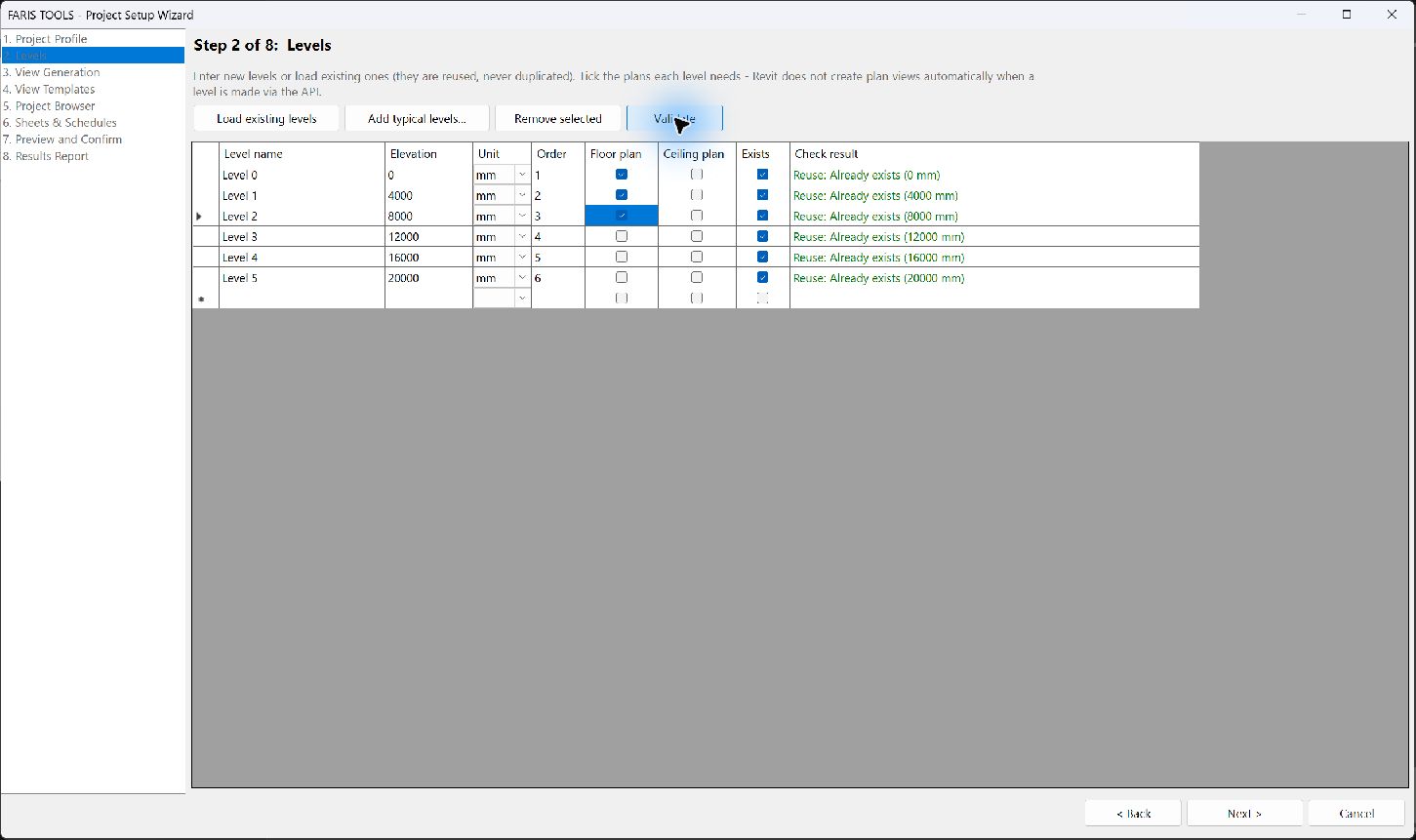The height and width of the screenshot is (840, 1416).
Task: Cancel the Project Setup Wizard
Action: point(1356,813)
